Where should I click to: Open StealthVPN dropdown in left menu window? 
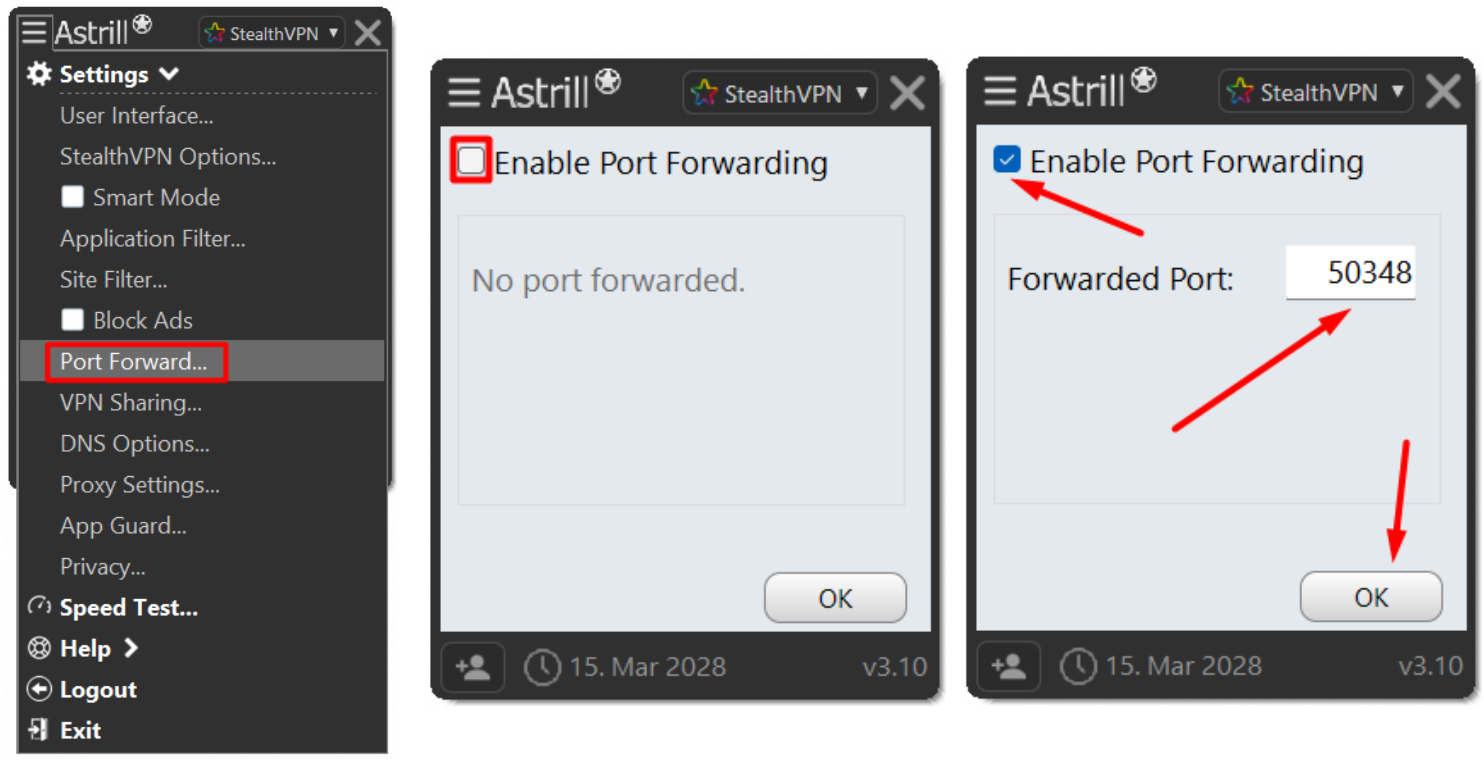tap(271, 33)
